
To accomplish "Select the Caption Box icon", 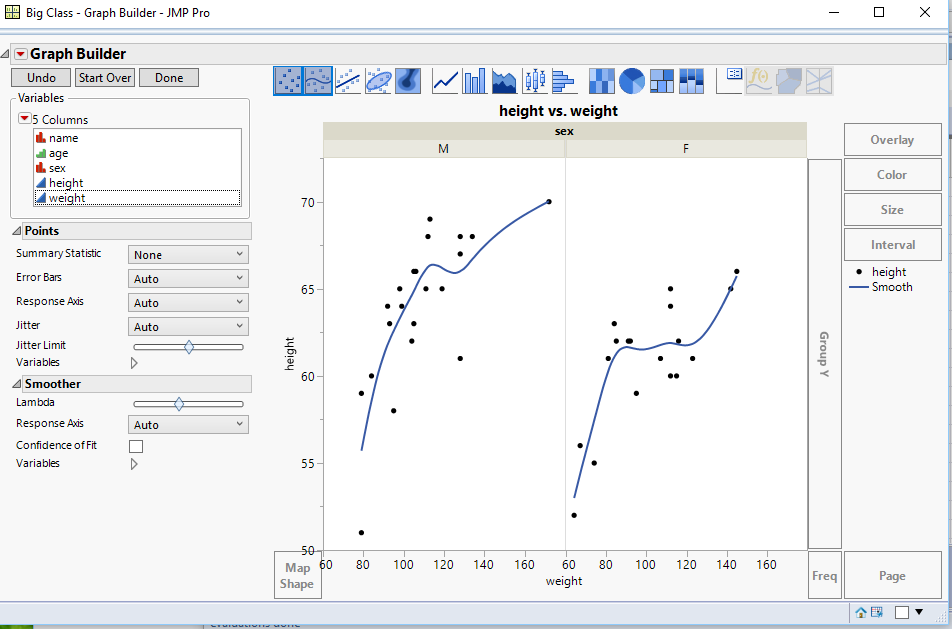I will pyautogui.click(x=729, y=81).
